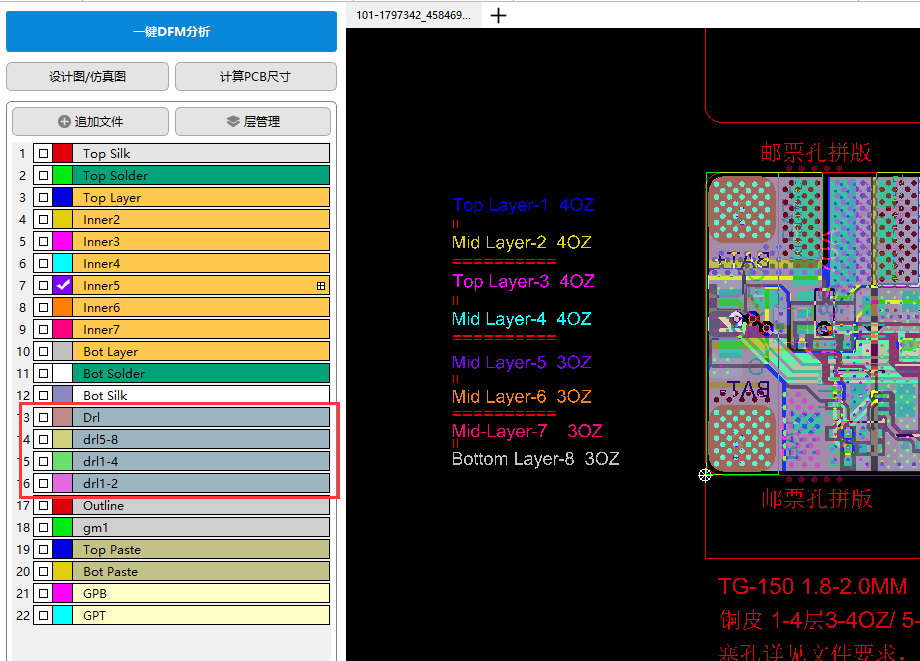
Task: Open a new tab with the plus icon
Action: click(499, 15)
